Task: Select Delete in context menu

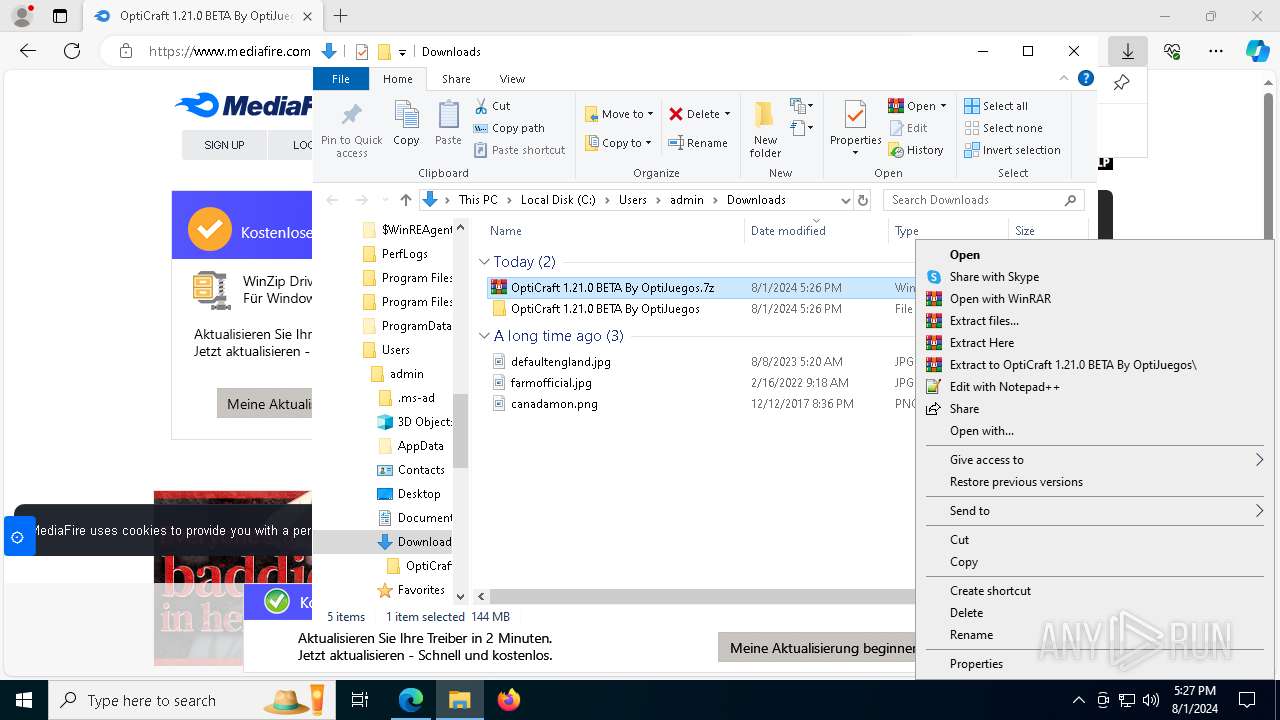Action: (x=1095, y=613)
